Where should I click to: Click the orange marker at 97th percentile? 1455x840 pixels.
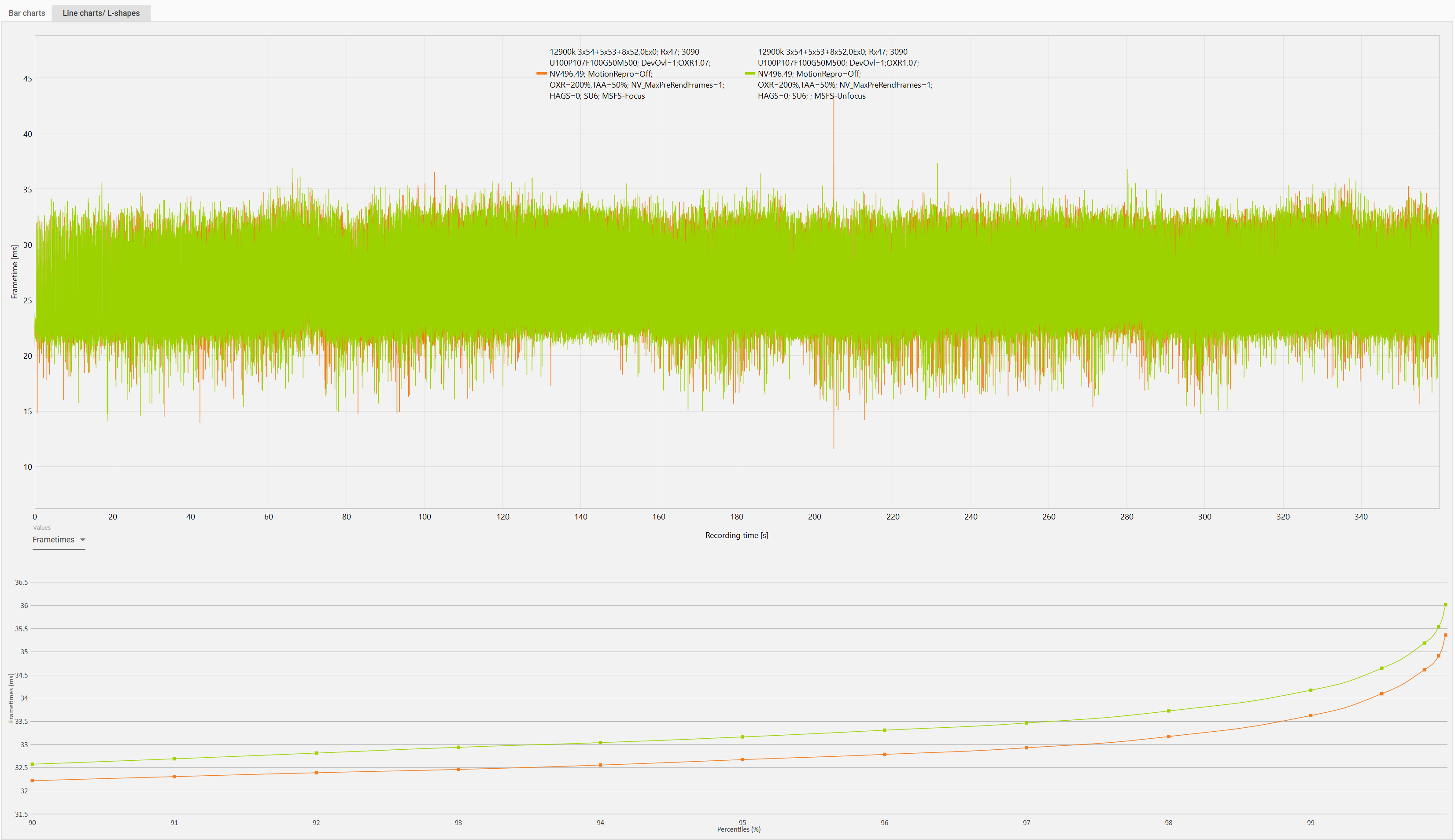point(1027,748)
